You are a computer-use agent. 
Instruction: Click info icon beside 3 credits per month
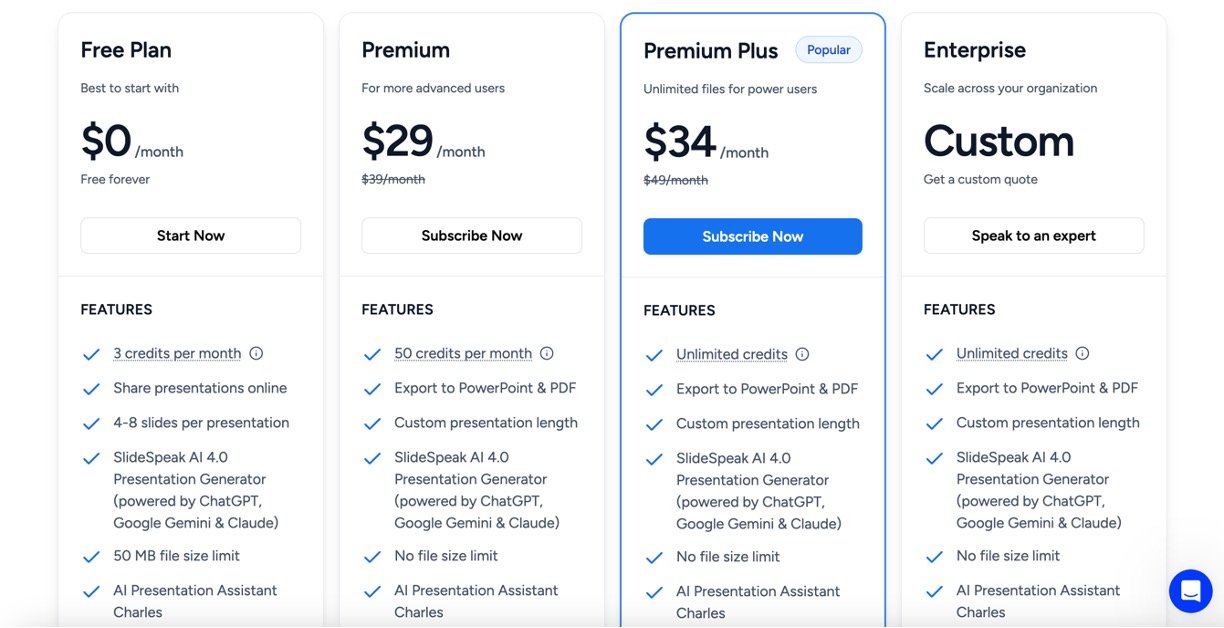[x=256, y=353]
